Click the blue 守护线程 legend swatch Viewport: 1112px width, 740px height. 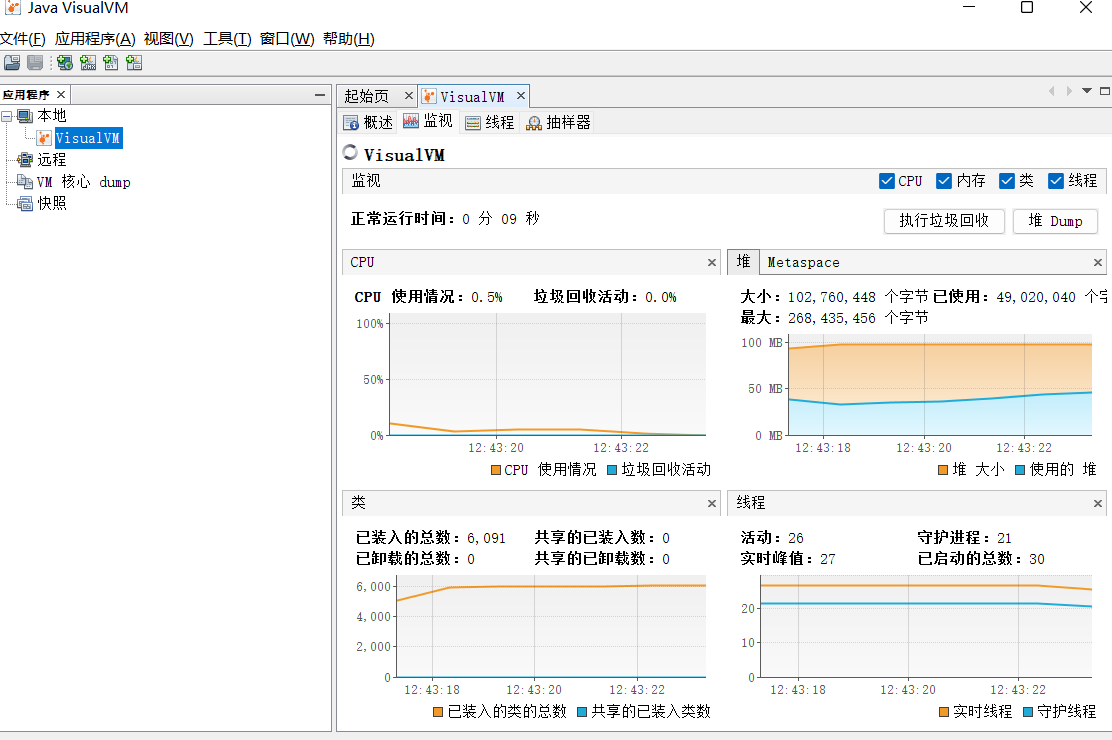click(1028, 712)
